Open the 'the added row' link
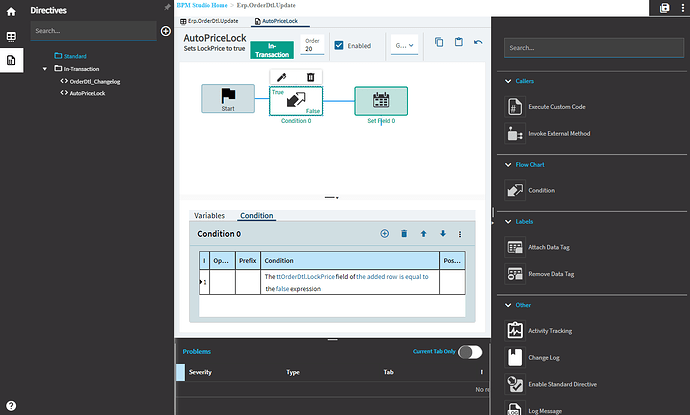690x415 pixels. 377,277
